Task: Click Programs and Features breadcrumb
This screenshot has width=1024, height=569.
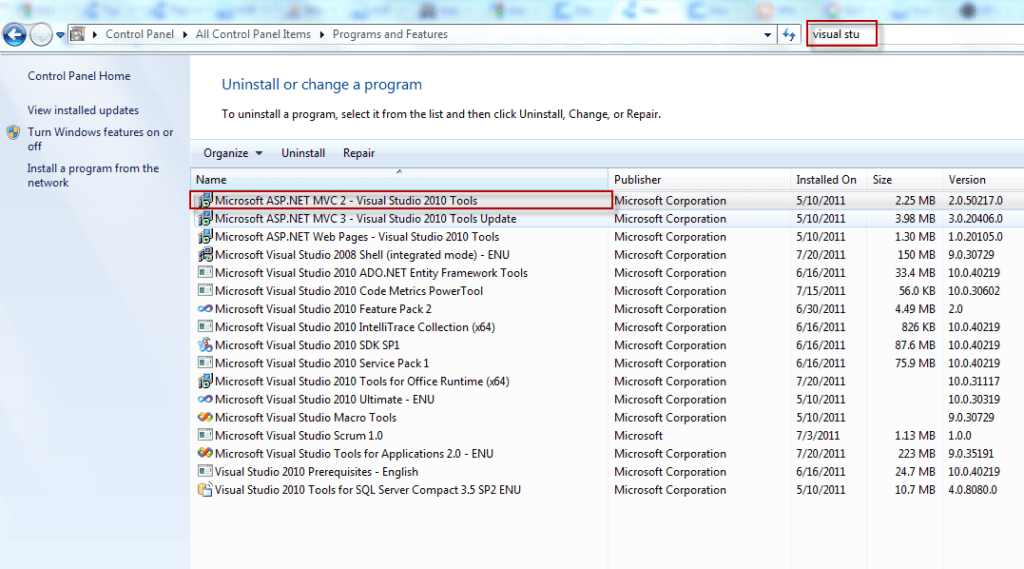Action: coord(390,34)
